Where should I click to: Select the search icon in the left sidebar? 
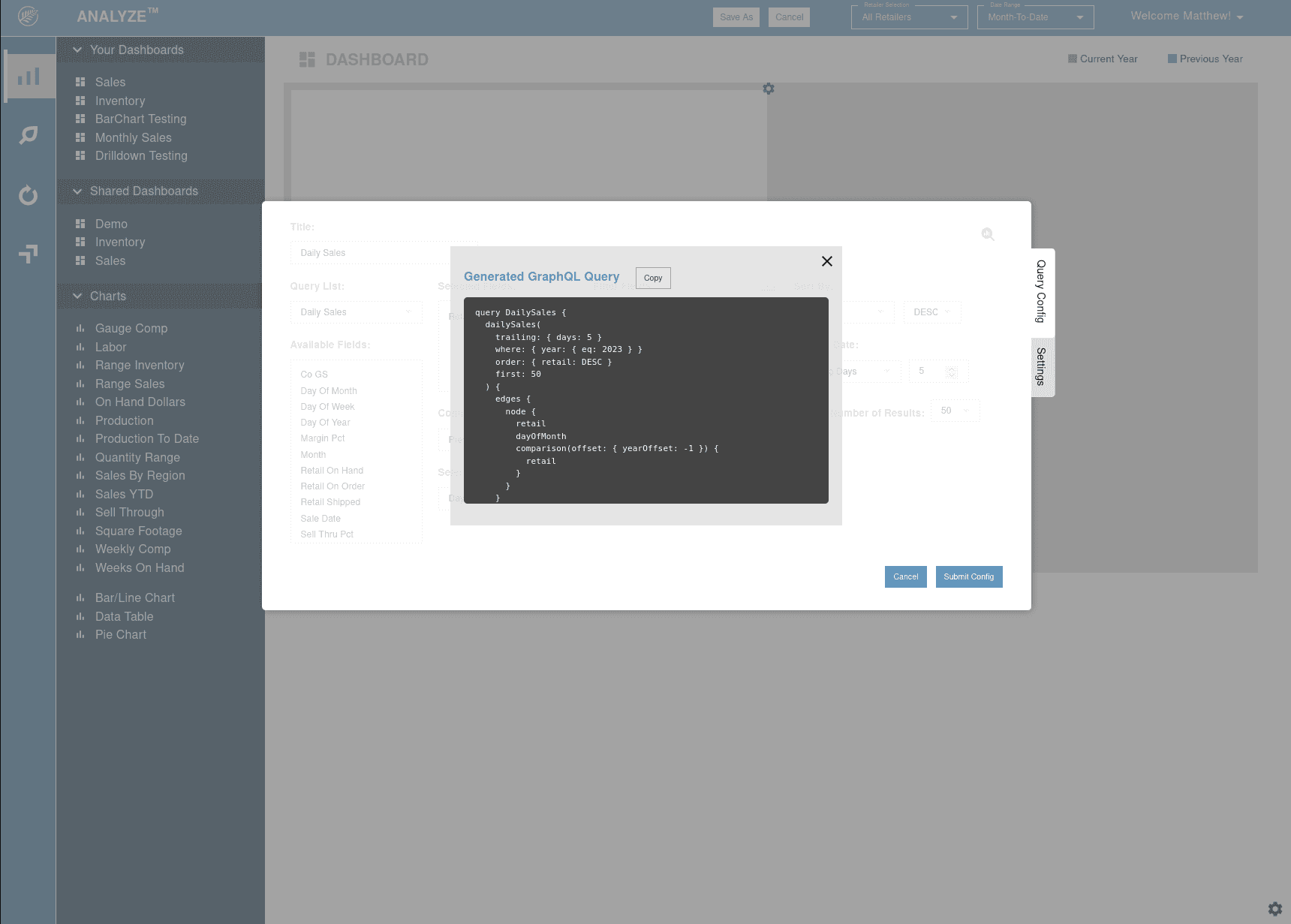[x=28, y=136]
